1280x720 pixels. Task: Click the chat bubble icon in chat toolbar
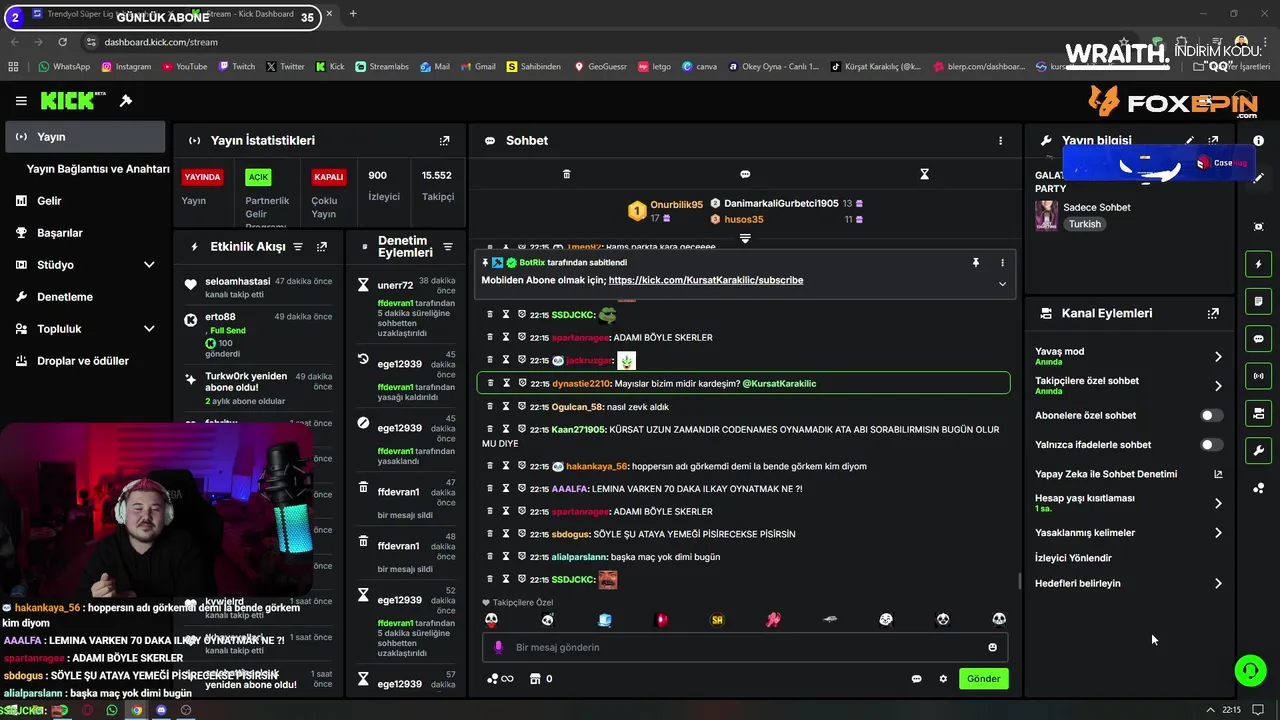[x=745, y=174]
